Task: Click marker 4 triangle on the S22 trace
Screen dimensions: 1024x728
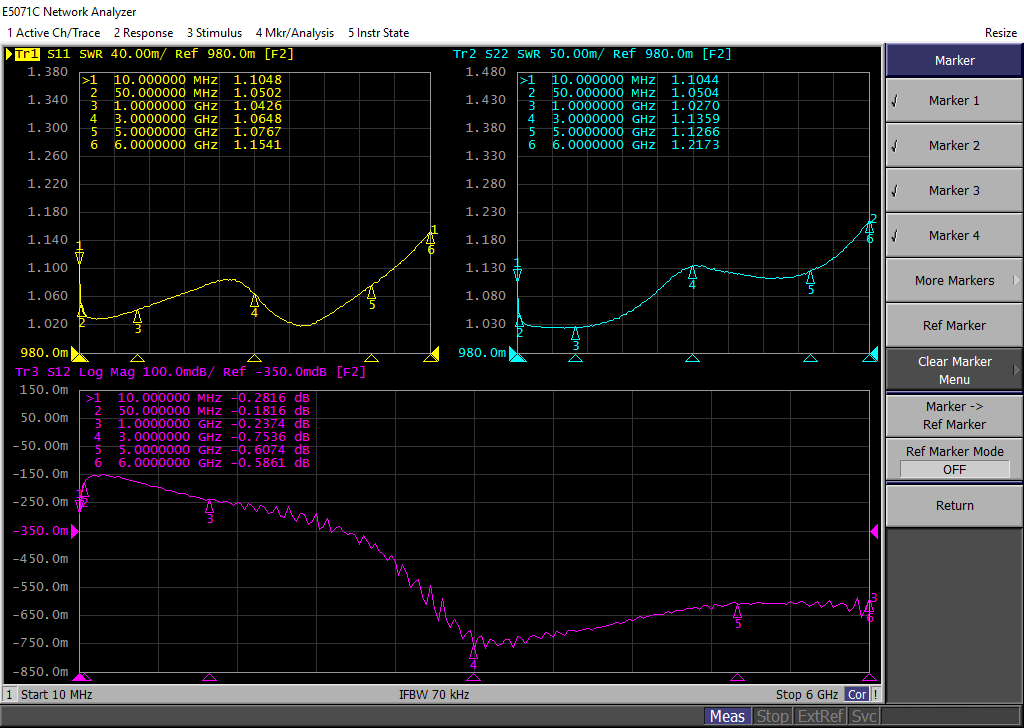Action: tap(692, 271)
